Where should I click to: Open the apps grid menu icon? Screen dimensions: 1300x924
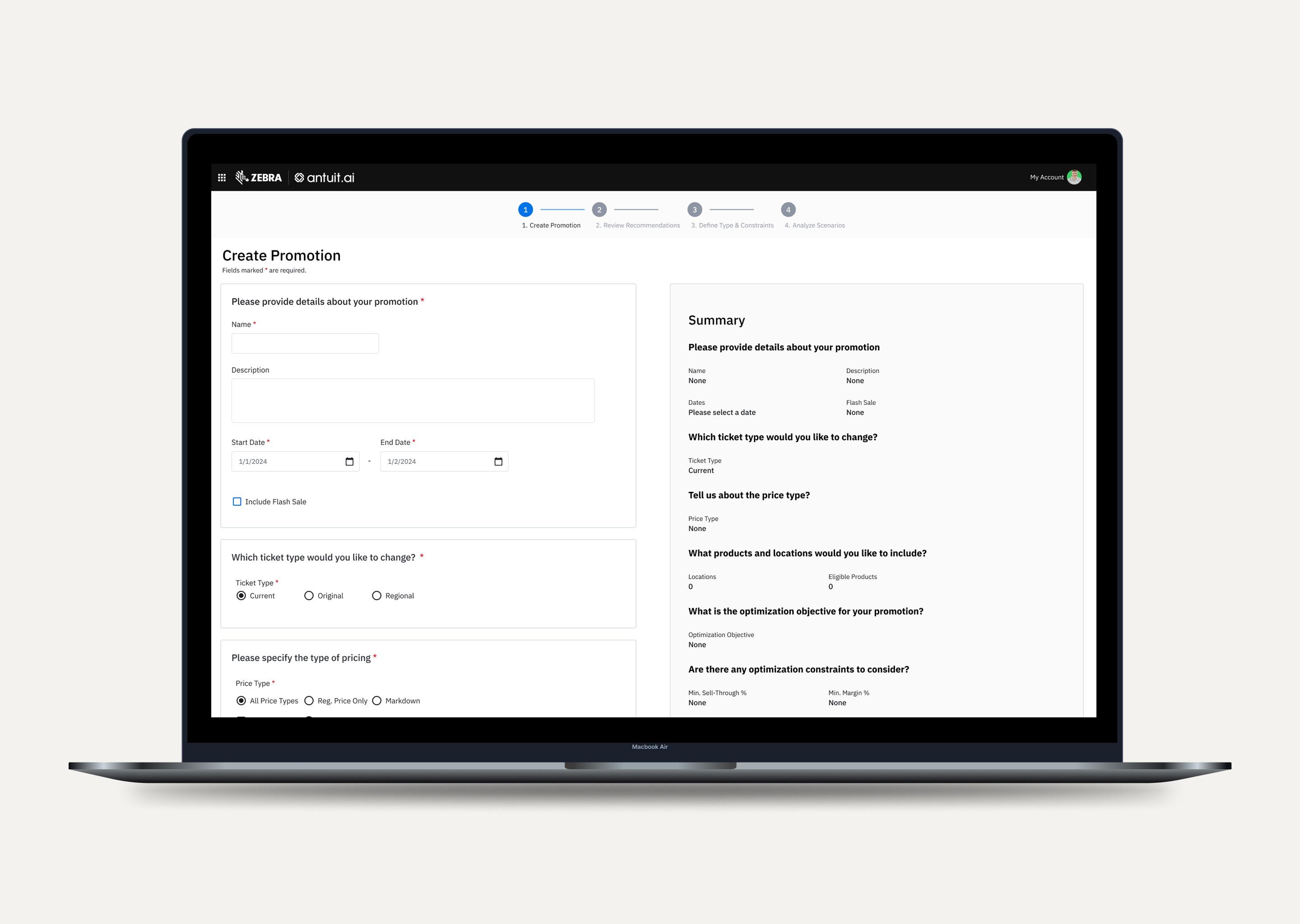(x=222, y=177)
